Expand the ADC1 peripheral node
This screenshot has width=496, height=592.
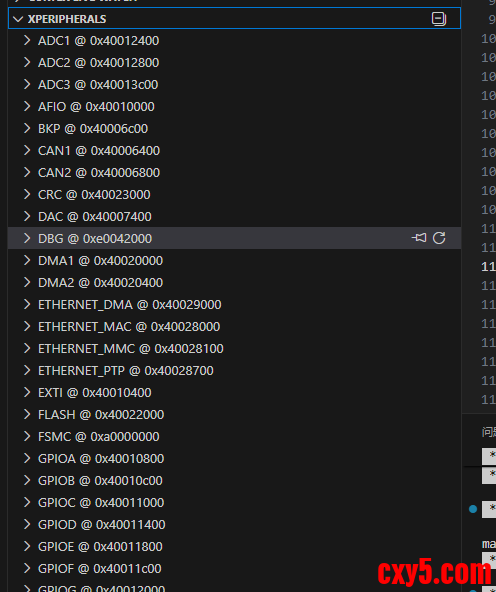[x=27, y=40]
